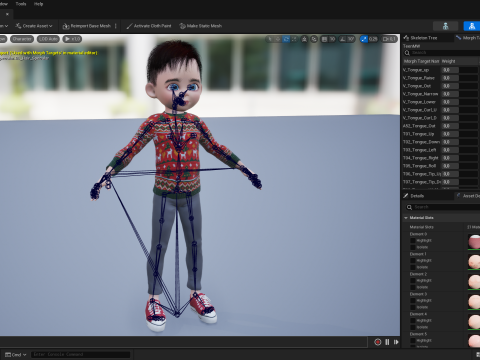This screenshot has width=480, height=360.
Task: Click the red Record animation button
Action: click(x=378, y=342)
